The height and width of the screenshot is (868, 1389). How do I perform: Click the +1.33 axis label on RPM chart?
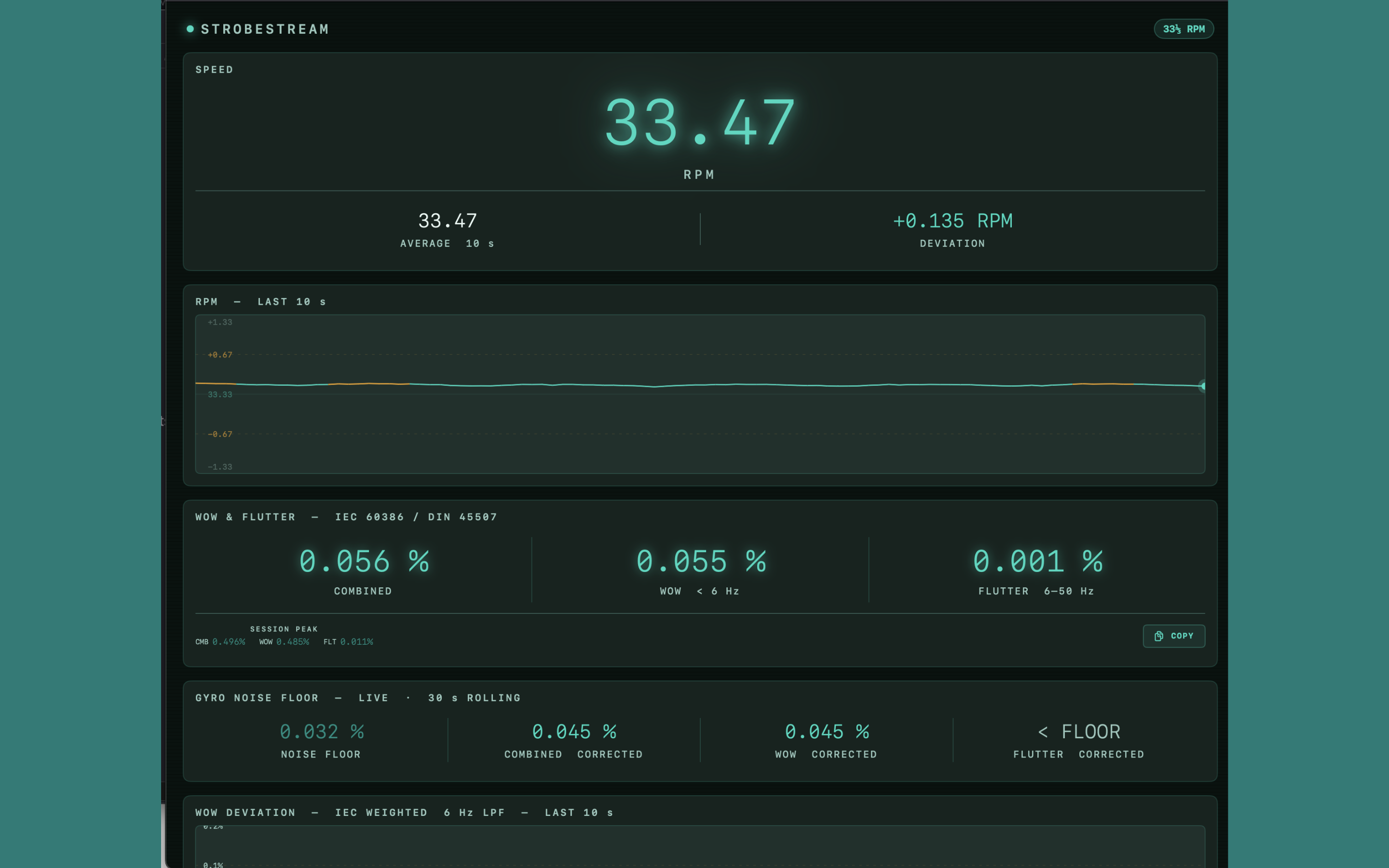point(220,322)
